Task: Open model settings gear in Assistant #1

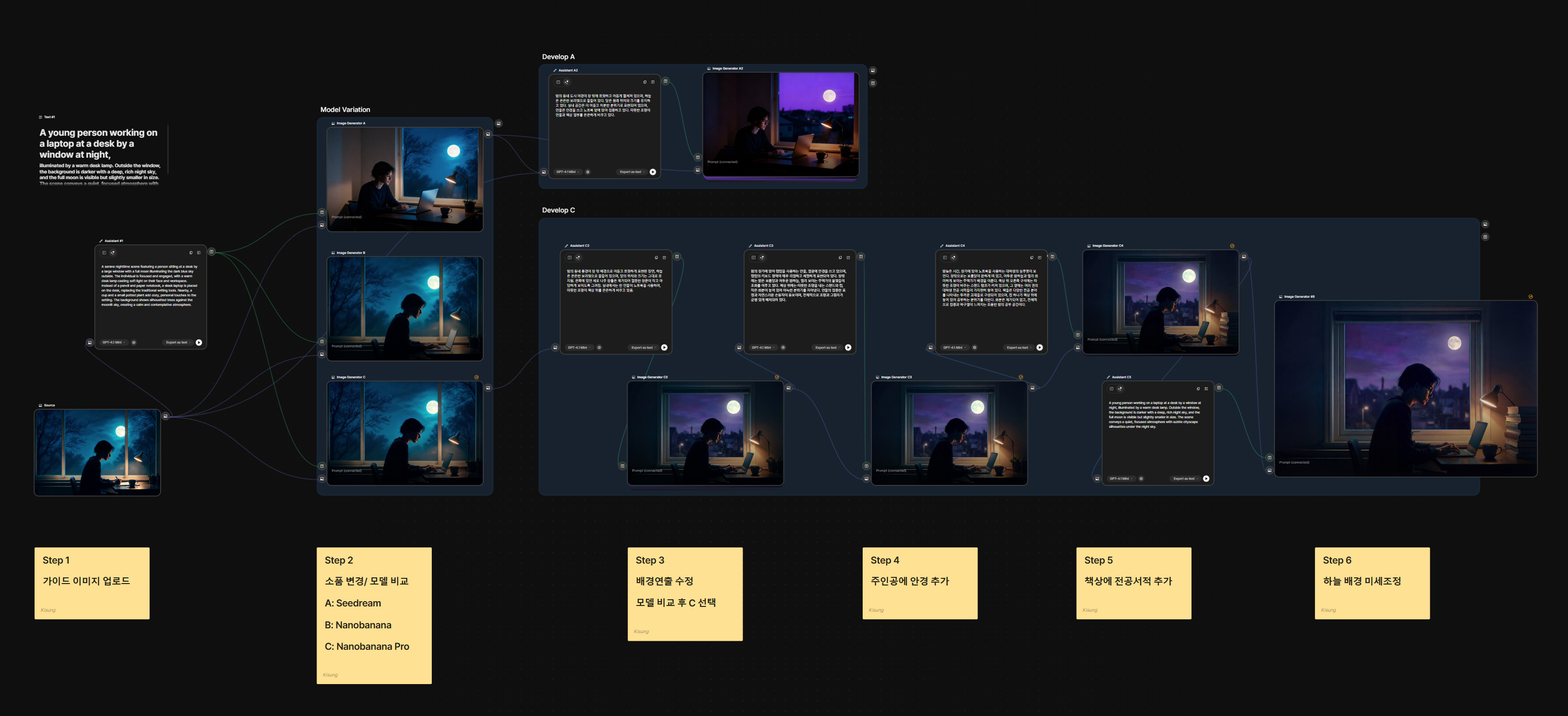Action: pos(134,343)
